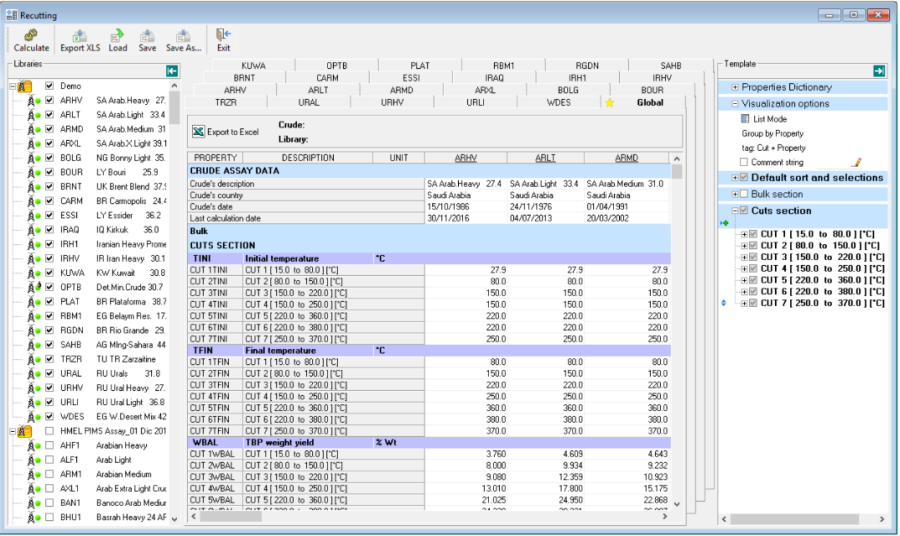Expand the CUT 5 node

744,280
